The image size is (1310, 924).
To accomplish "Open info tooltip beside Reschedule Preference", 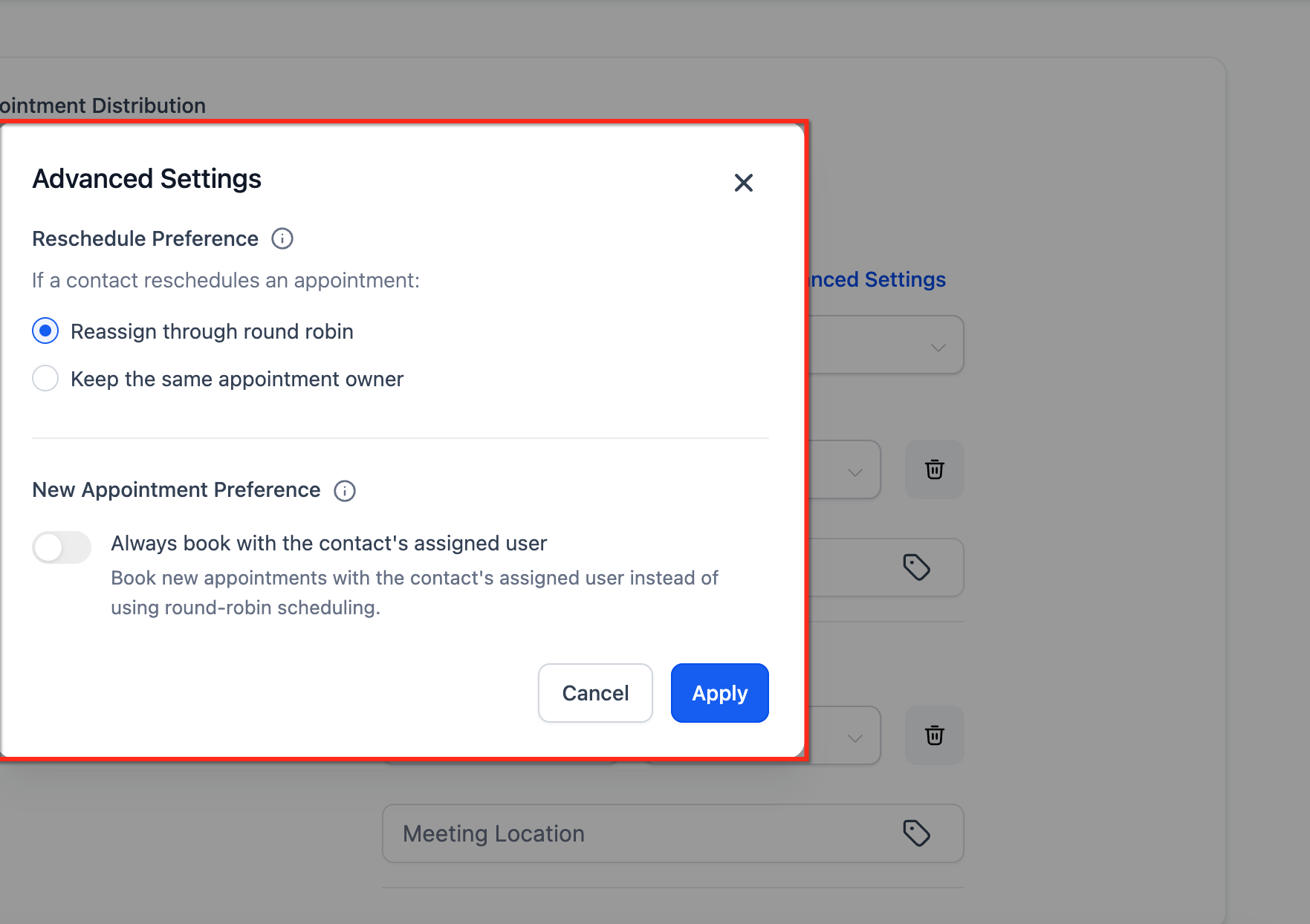I will click(x=282, y=238).
